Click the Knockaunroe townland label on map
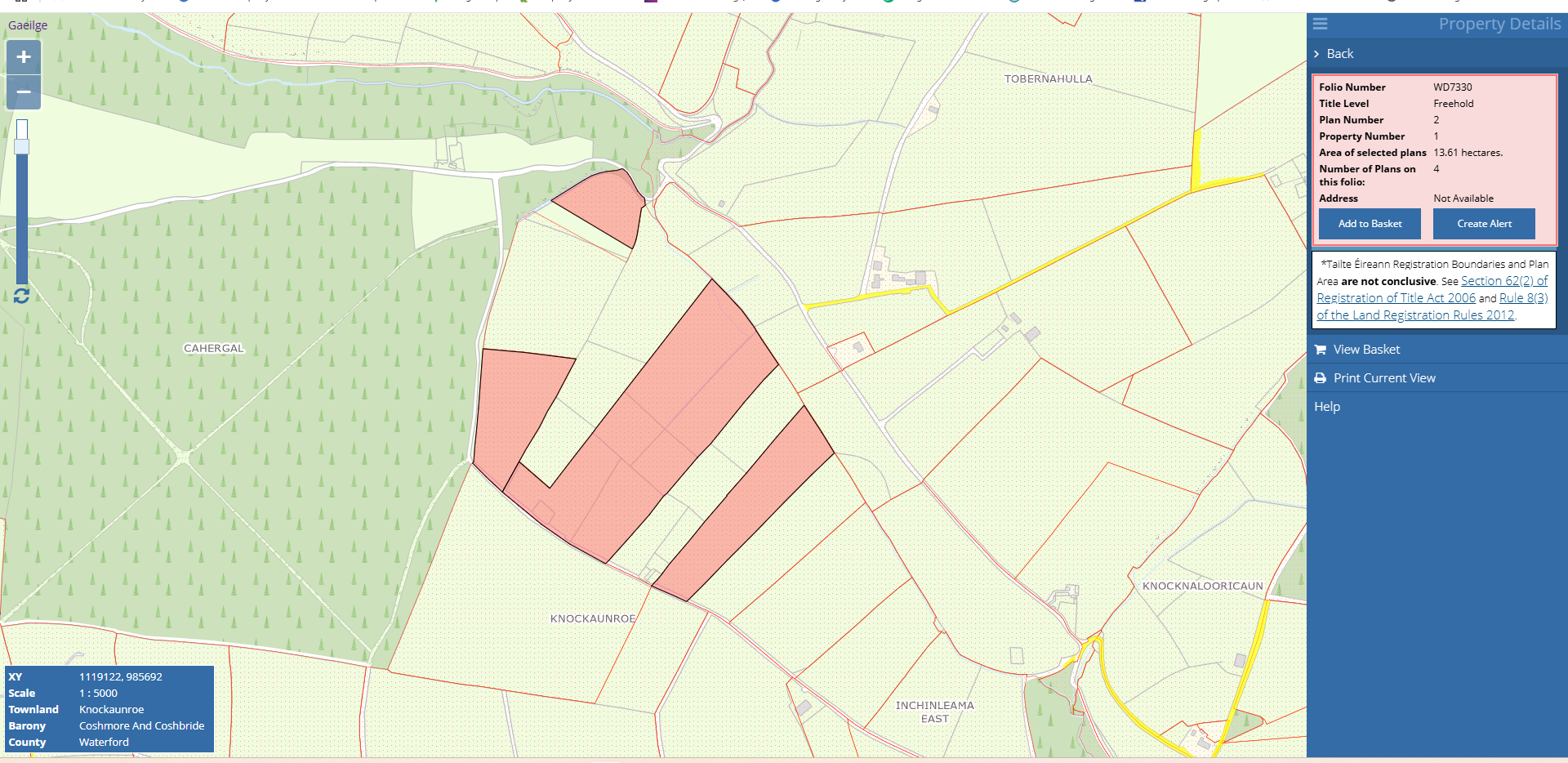The image size is (1568, 763). pyautogui.click(x=592, y=618)
